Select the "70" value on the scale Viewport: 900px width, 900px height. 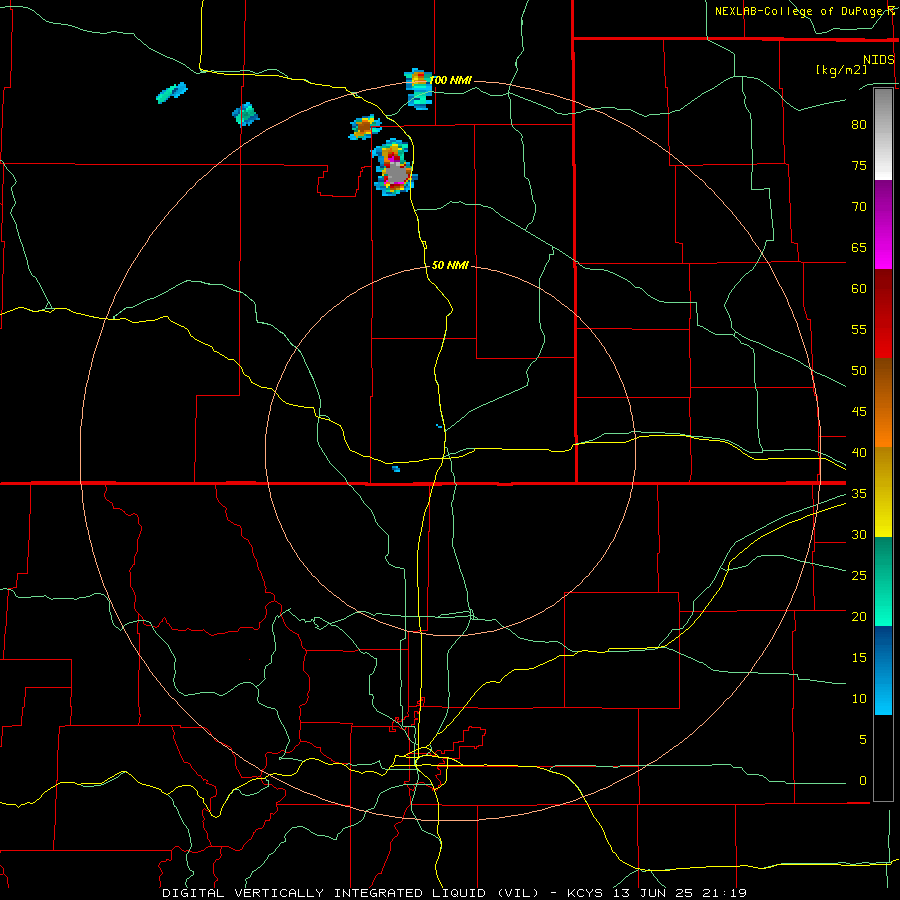pos(859,207)
